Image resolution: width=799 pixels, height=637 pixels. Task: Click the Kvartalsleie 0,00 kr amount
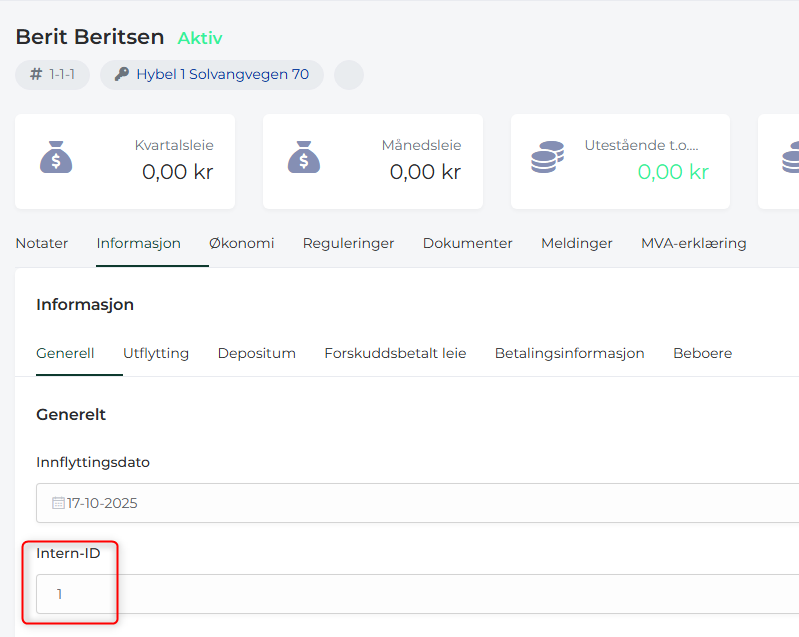(x=177, y=172)
